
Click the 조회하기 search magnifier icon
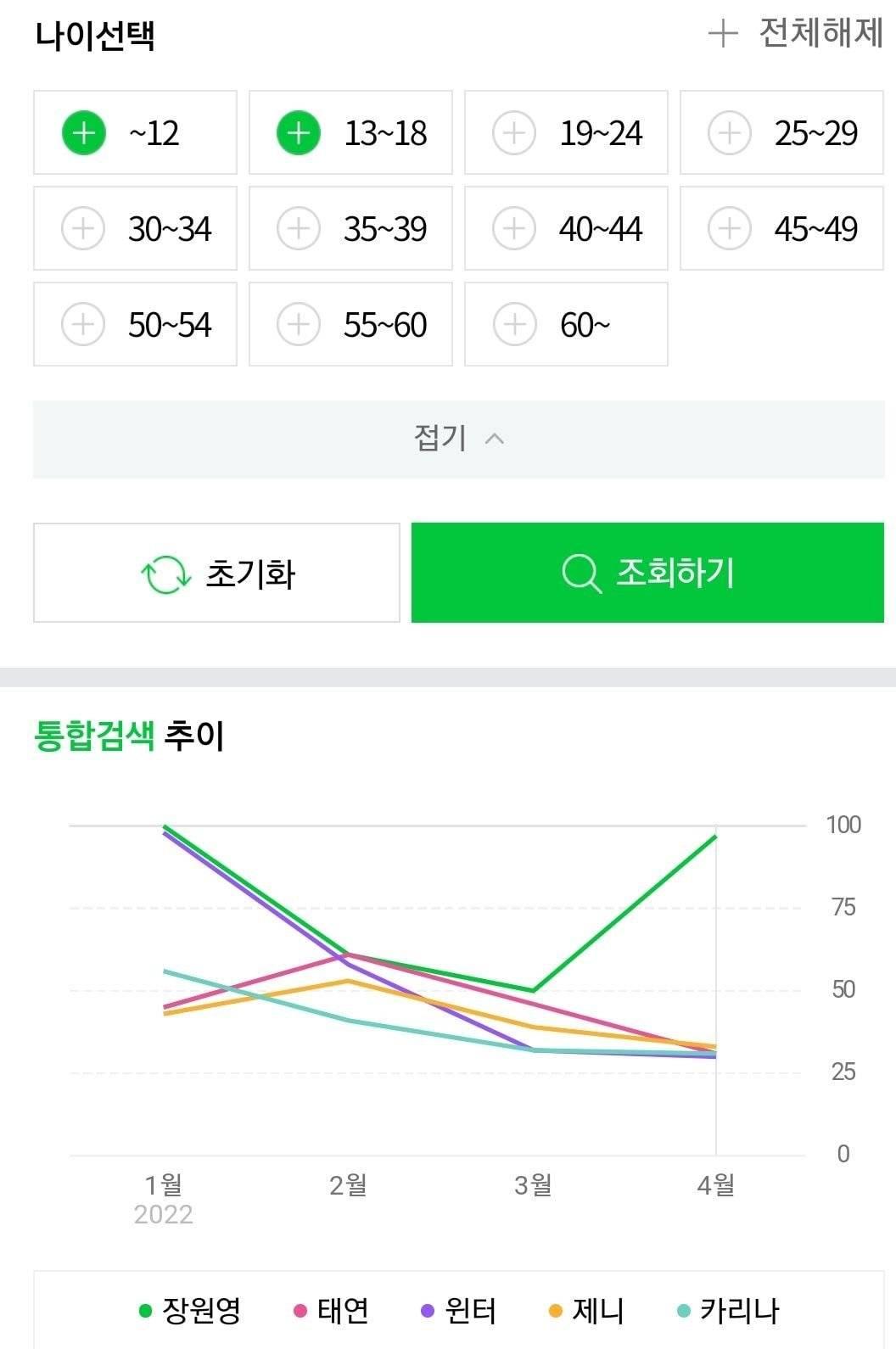pos(581,574)
